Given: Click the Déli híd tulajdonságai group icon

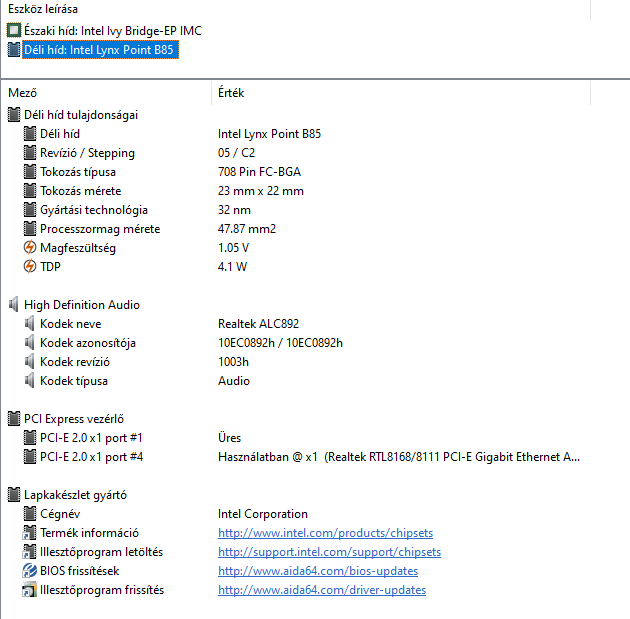Looking at the screenshot, I should [14, 115].
